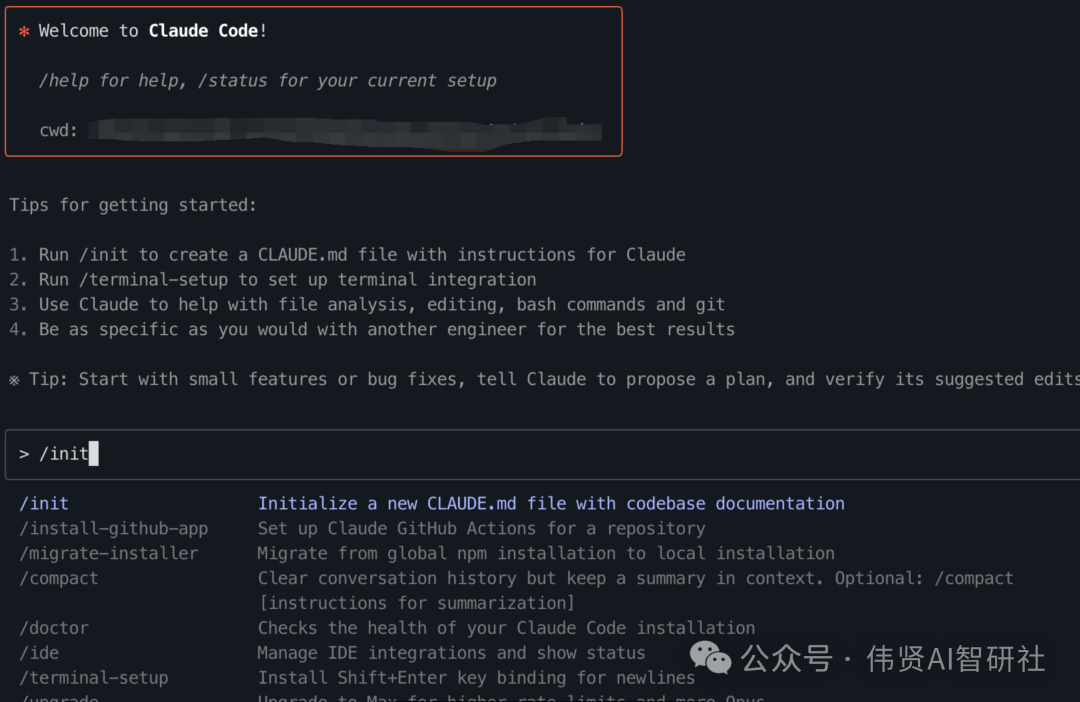
Task: Click the WeChat logo in the watermark
Action: point(711,657)
